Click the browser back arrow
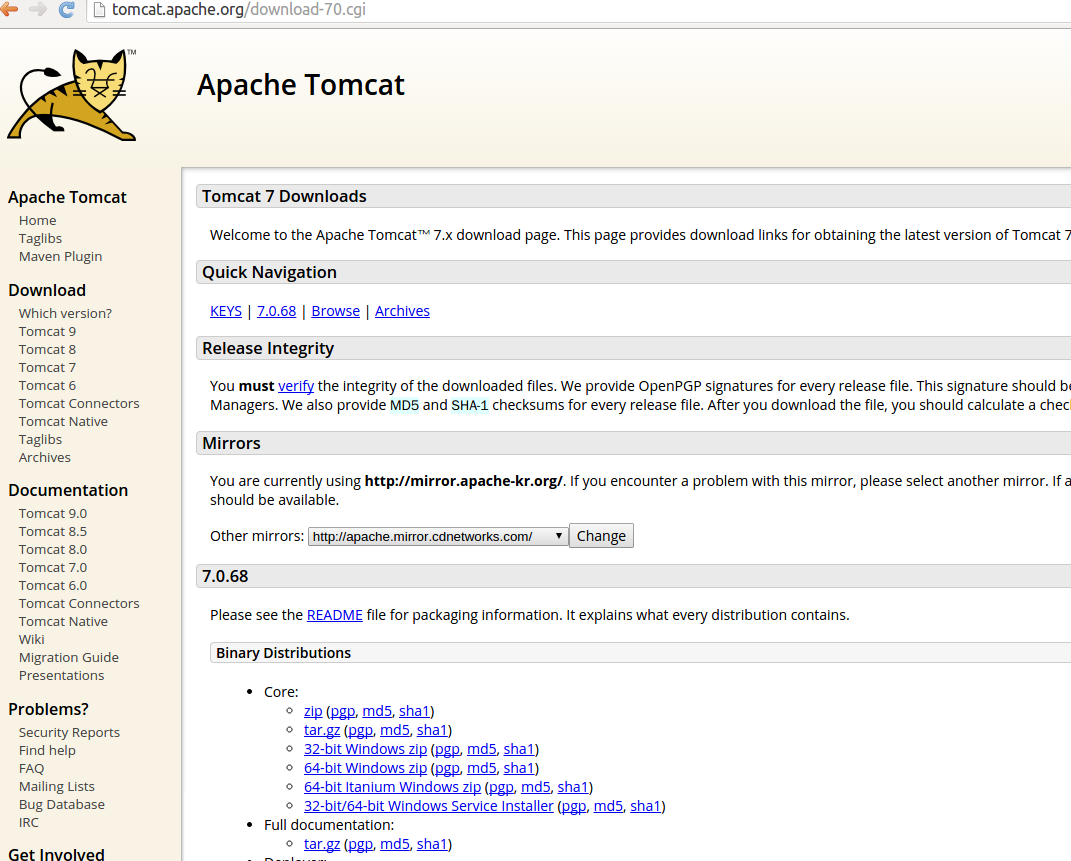 (9, 9)
